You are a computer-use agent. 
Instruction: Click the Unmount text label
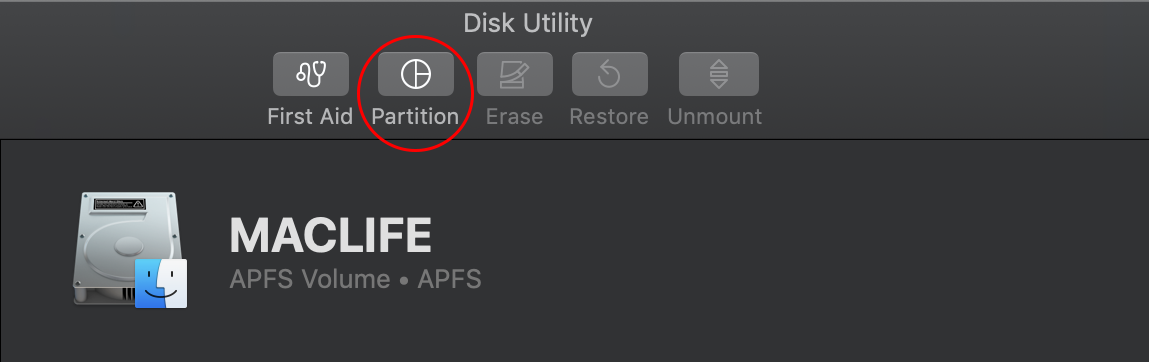(714, 117)
